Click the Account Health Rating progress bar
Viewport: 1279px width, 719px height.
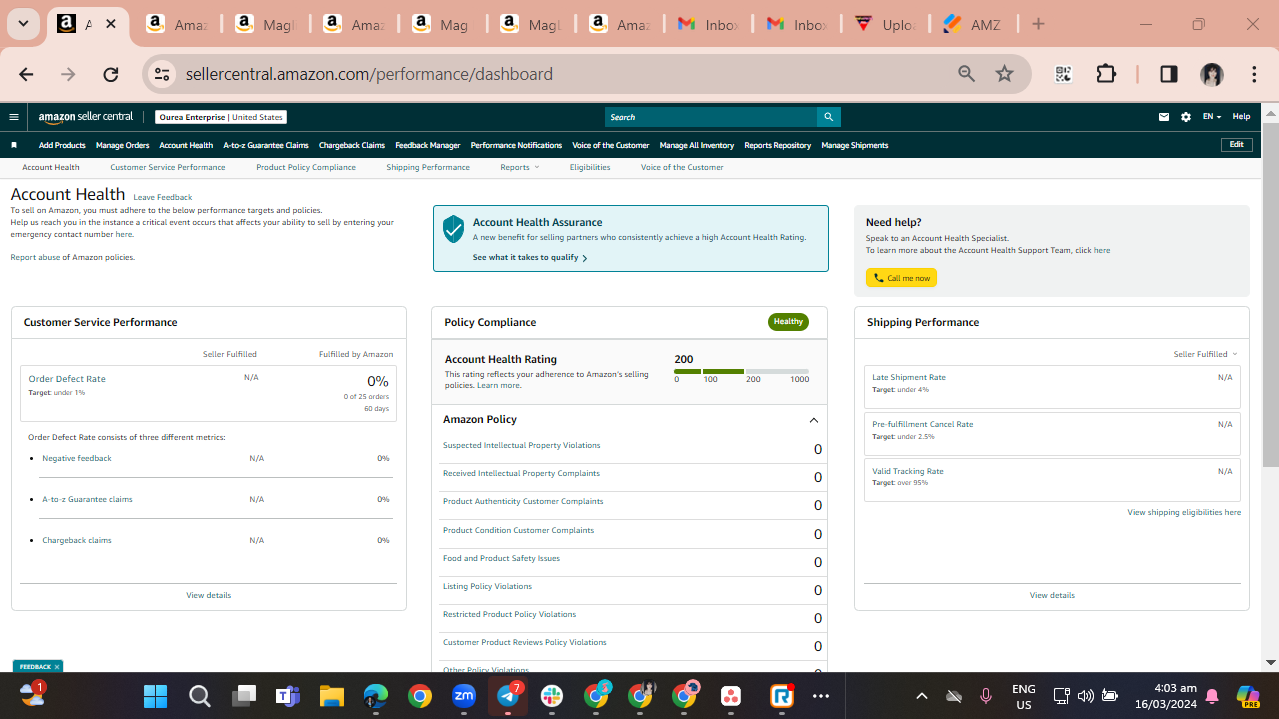click(741, 371)
